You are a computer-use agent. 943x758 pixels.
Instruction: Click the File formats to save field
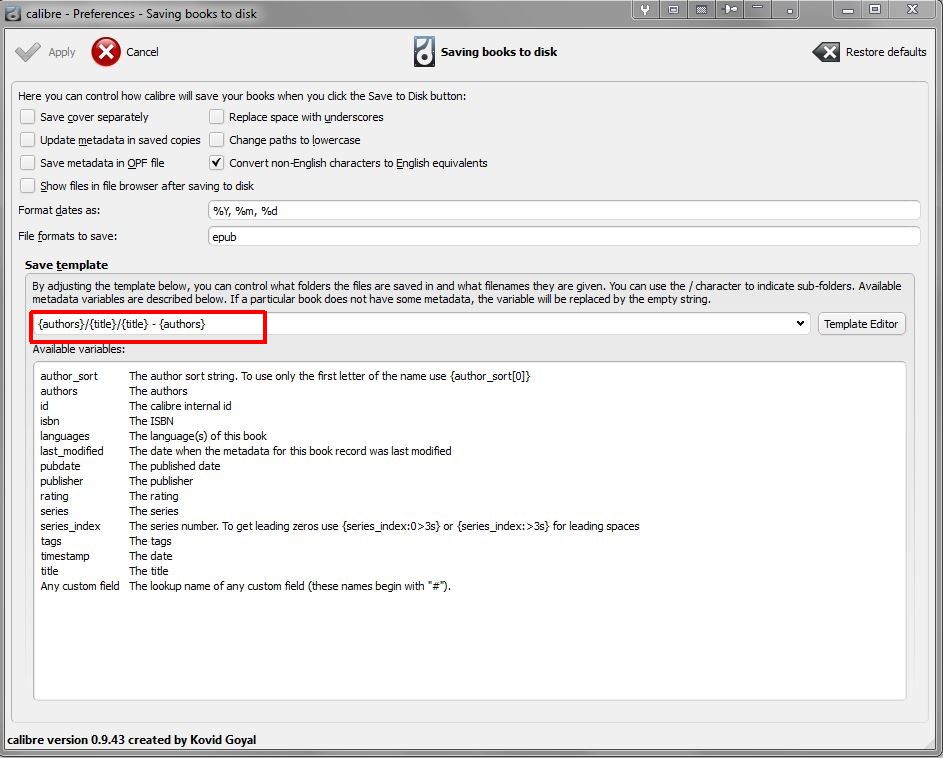click(564, 236)
